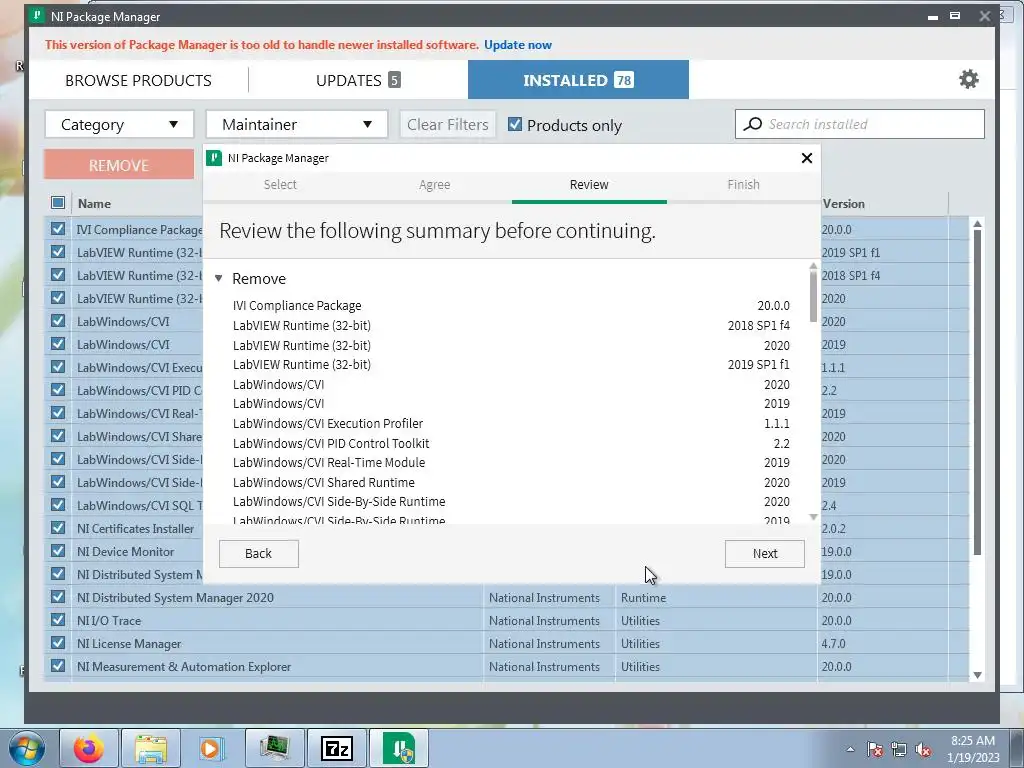Select the Installed tab
The height and width of the screenshot is (768, 1024).
(x=578, y=80)
